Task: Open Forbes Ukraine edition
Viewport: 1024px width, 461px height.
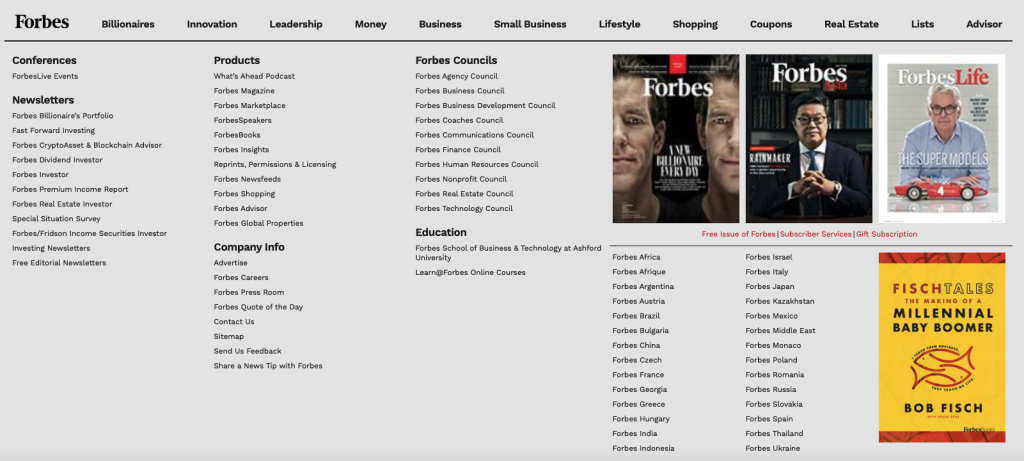Action: click(773, 448)
